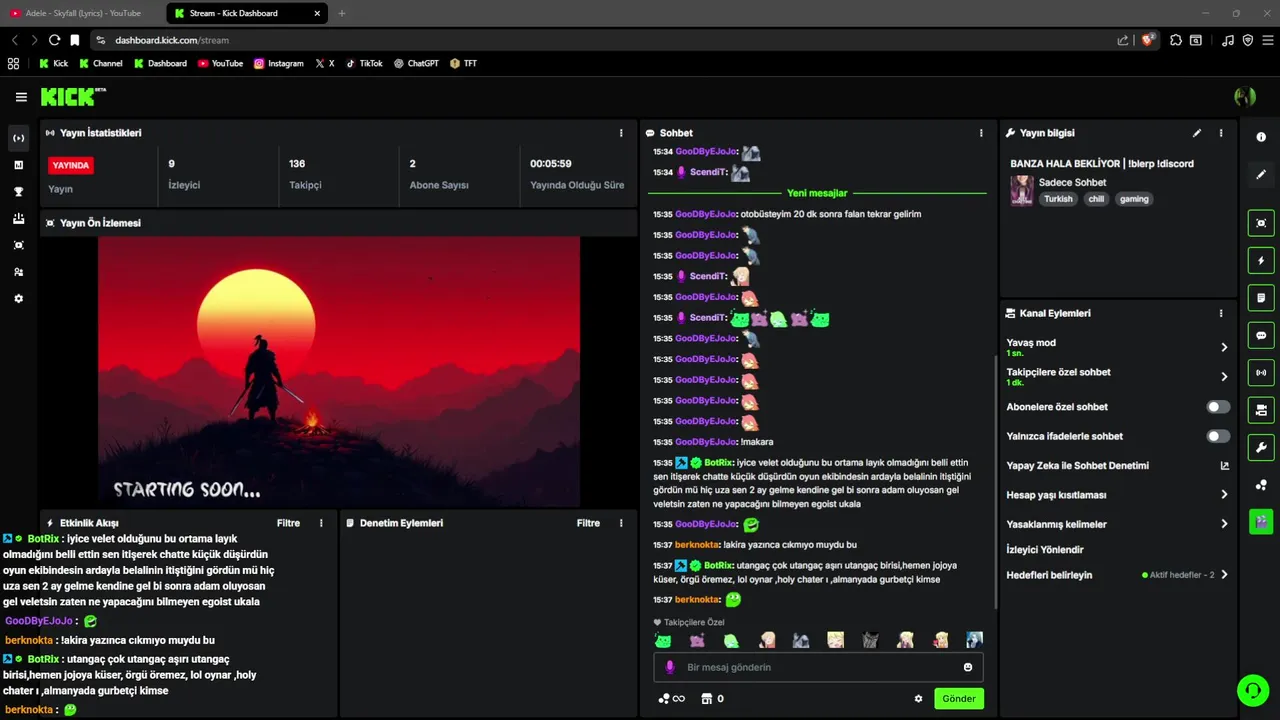Open Sohbet panel three-dot menu
This screenshot has width=1280, height=720.
click(981, 133)
